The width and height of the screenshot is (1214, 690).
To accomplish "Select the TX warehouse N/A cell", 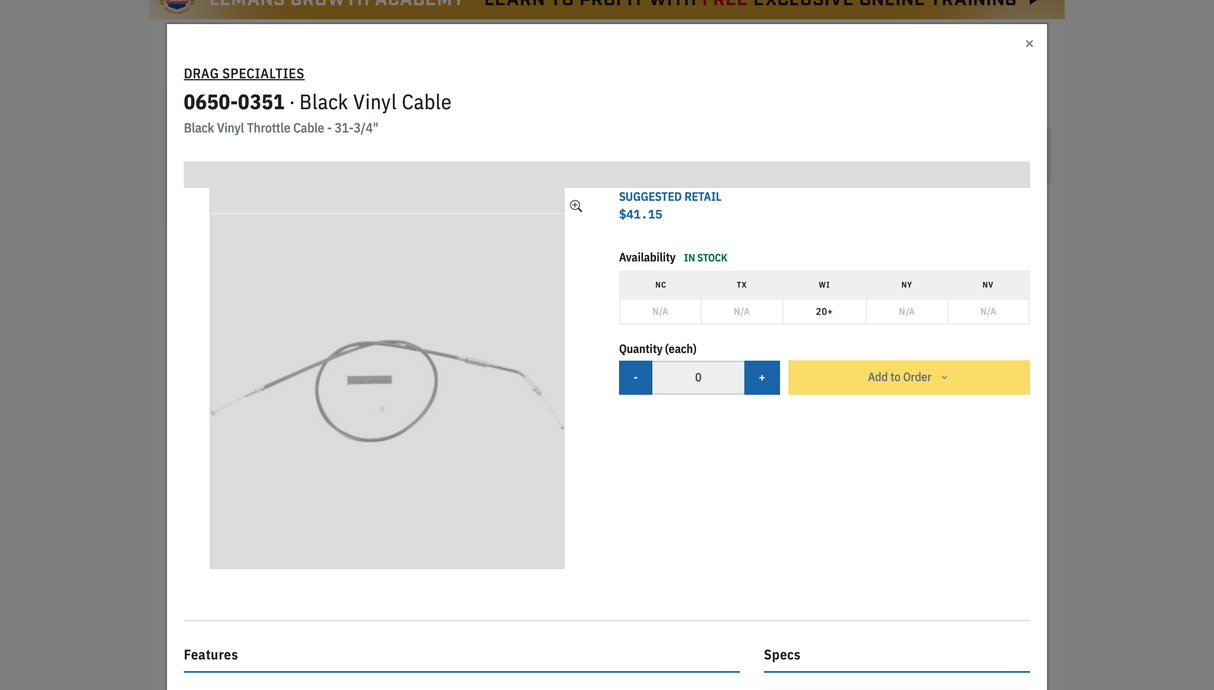I will (x=742, y=312).
